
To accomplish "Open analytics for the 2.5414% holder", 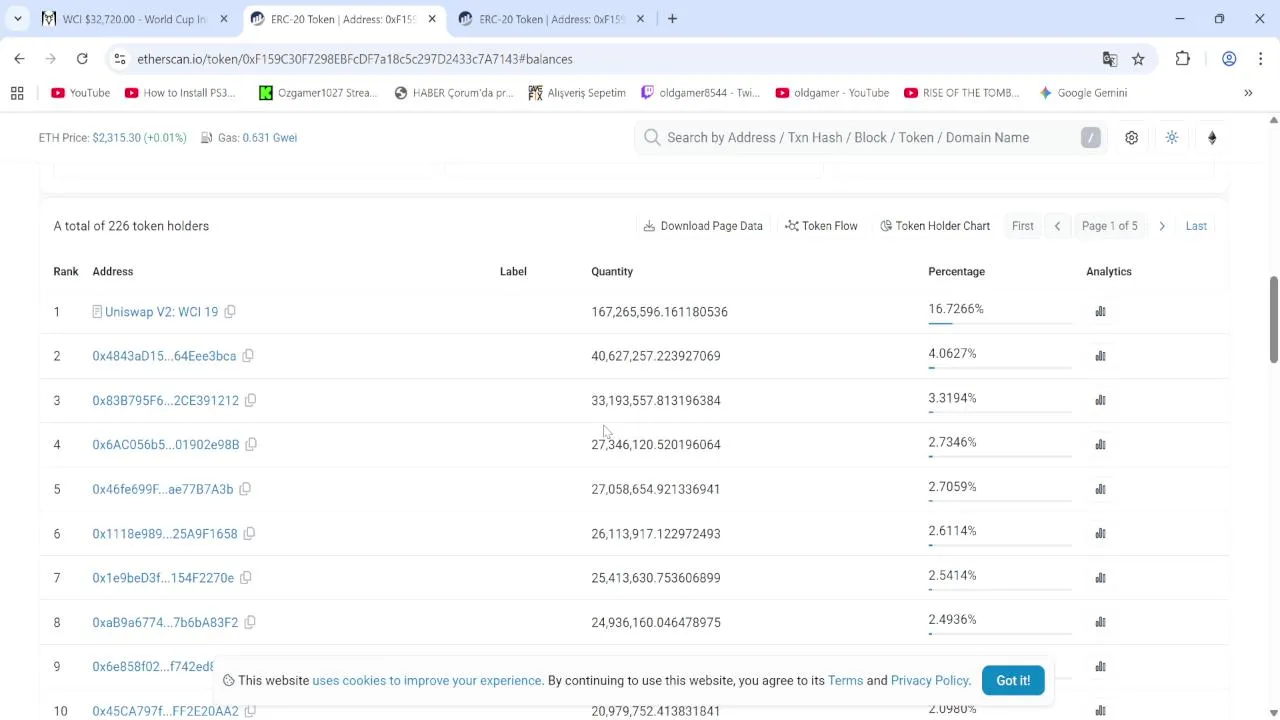I will tap(1100, 578).
